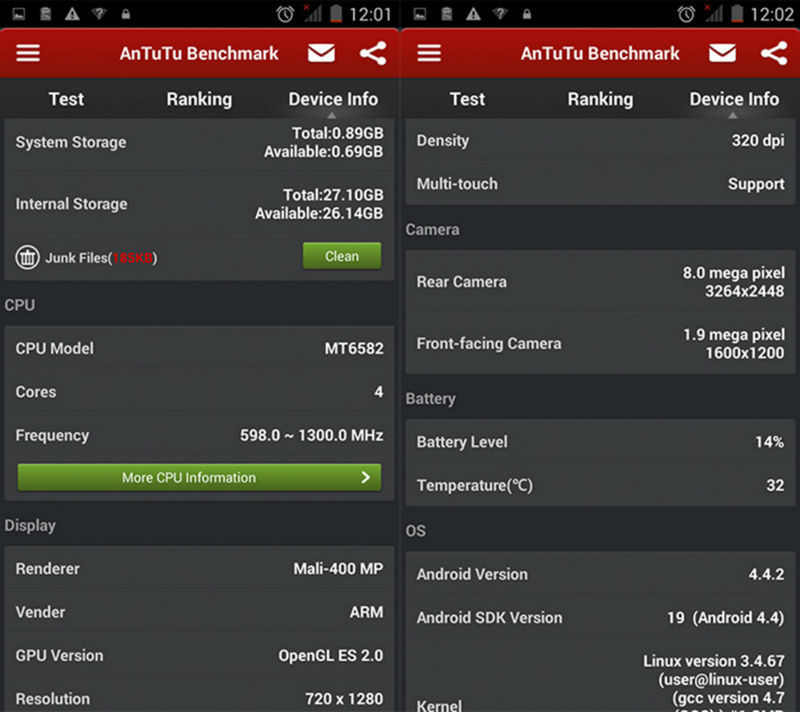
Task: Tap the CPU section header
Action: 20,305
